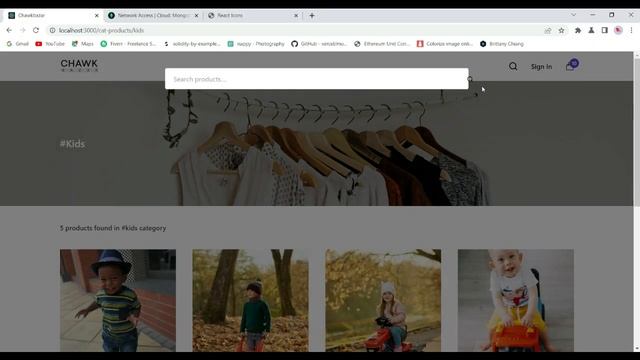The width and height of the screenshot is (640, 360).
Task: Open the GitHub bookmark
Action: (x=319, y=44)
